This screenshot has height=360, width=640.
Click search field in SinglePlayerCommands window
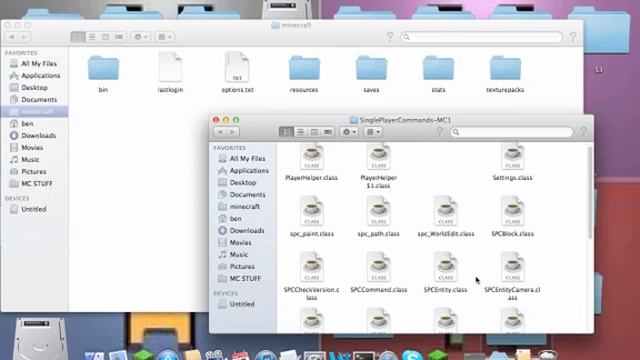[x=512, y=132]
